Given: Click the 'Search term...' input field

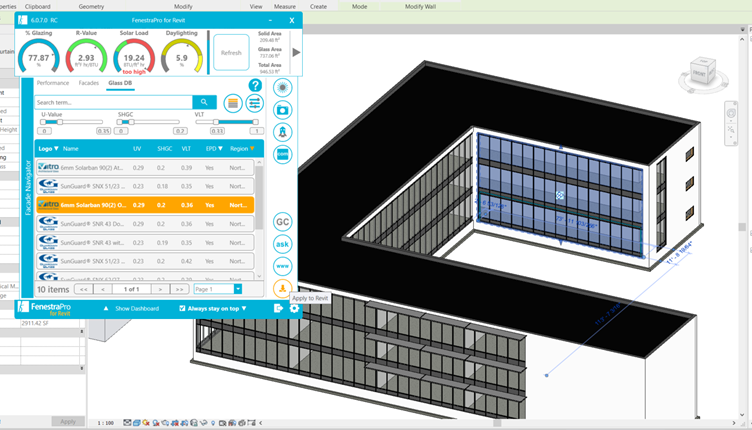Looking at the screenshot, I should click(x=114, y=102).
